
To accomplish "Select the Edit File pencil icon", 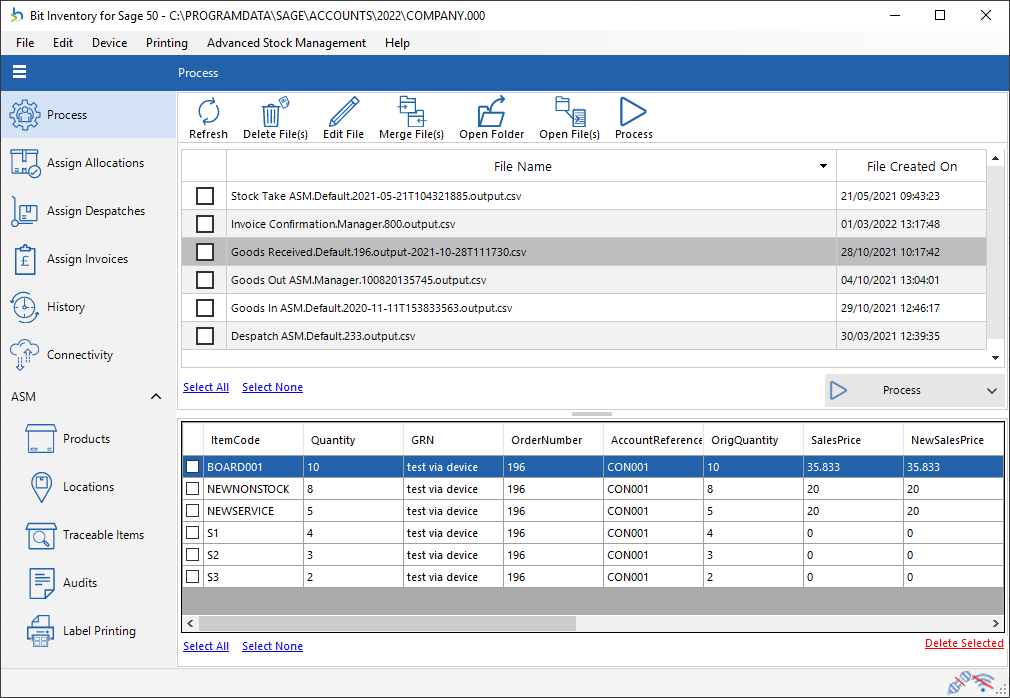I will (x=343, y=112).
